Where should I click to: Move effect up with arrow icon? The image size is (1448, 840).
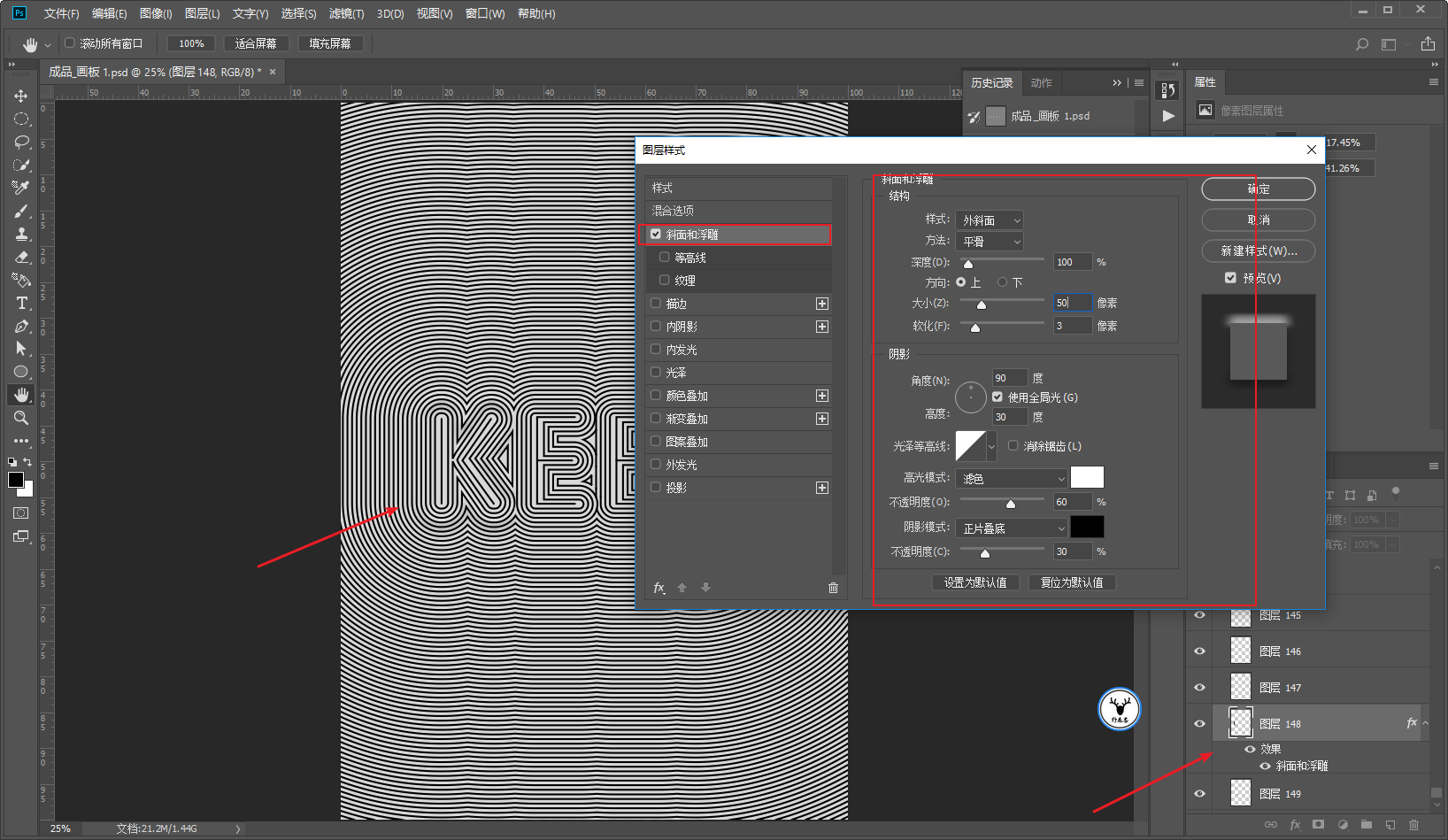click(x=682, y=588)
